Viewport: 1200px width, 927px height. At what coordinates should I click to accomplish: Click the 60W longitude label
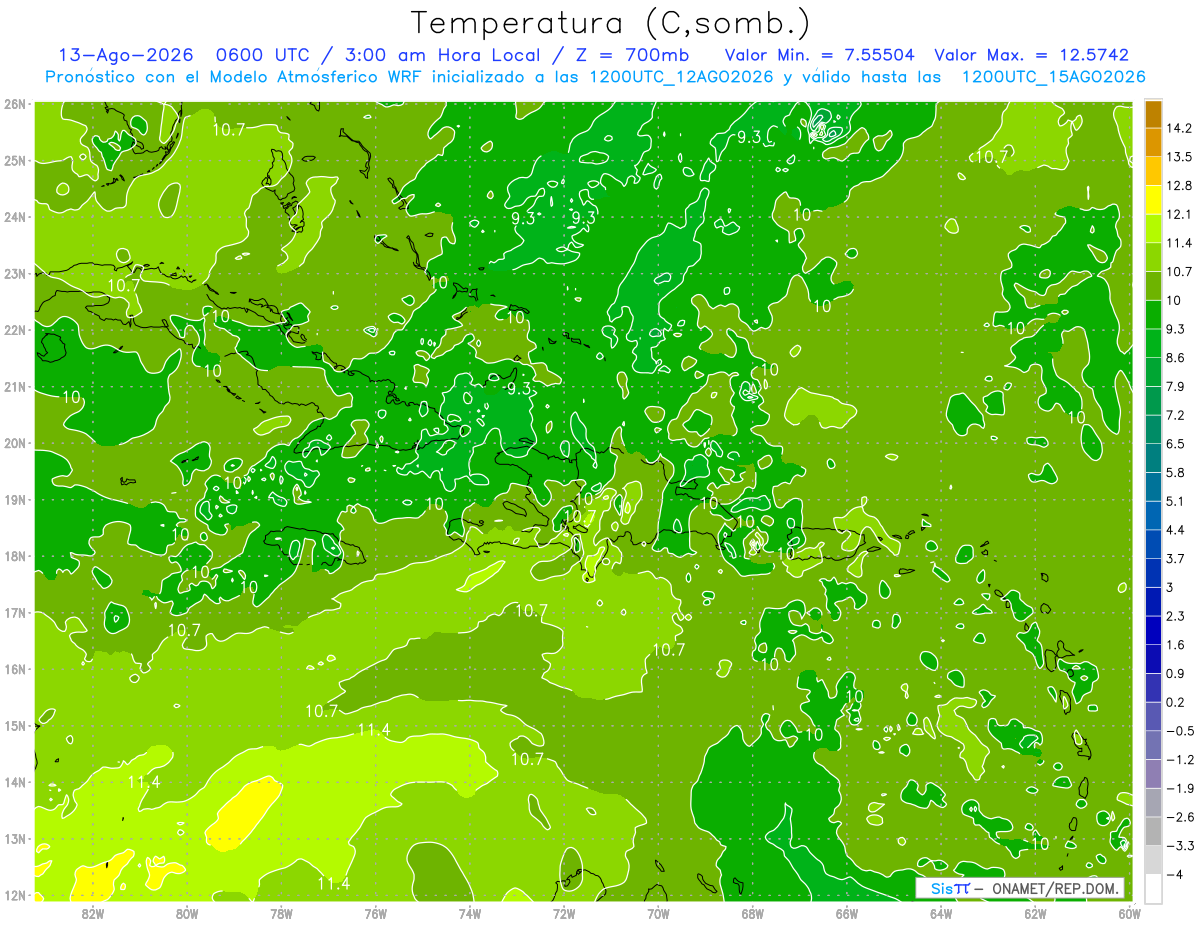[x=1130, y=913]
